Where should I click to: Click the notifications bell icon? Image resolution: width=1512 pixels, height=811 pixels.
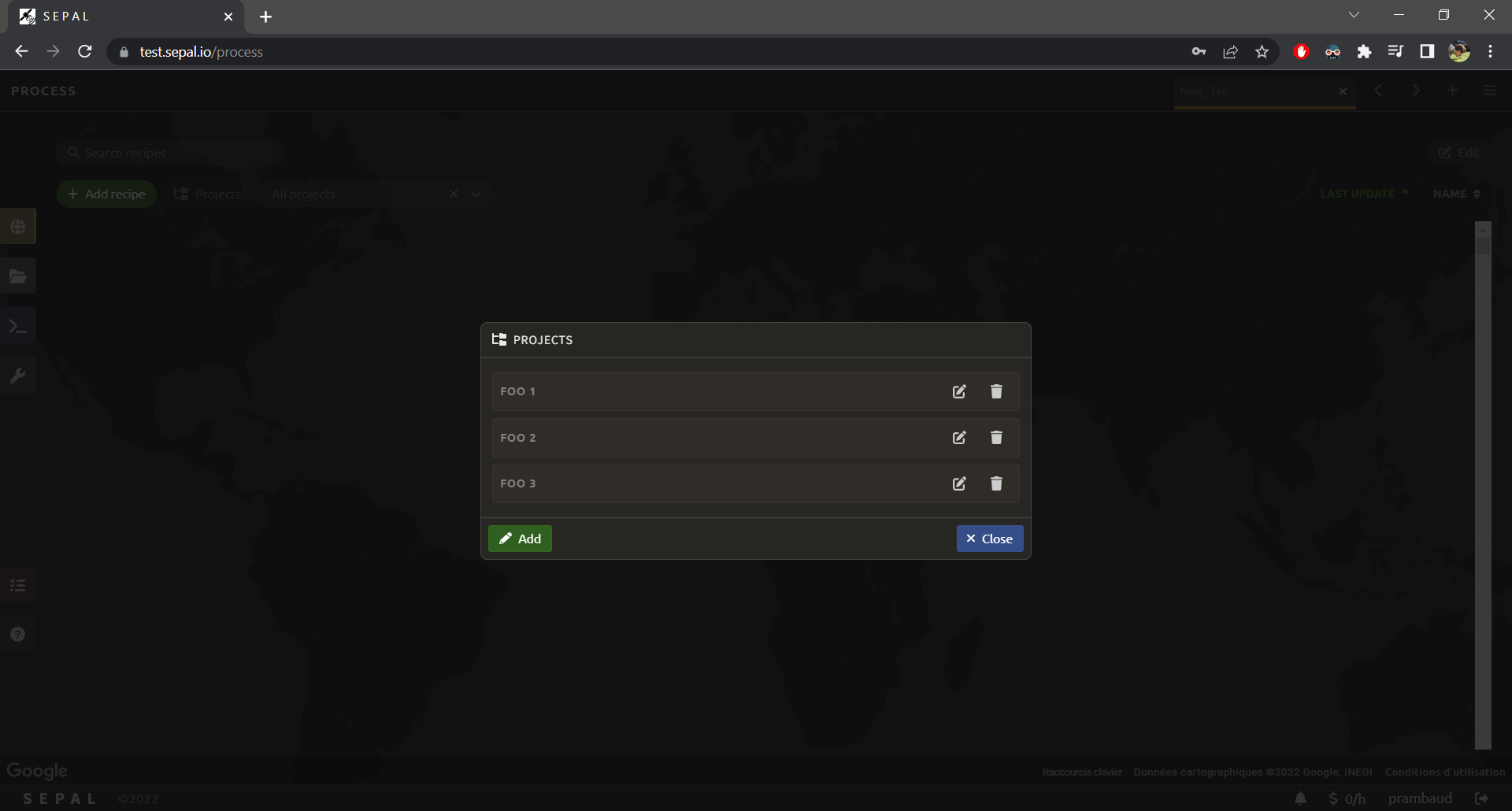click(x=1300, y=798)
